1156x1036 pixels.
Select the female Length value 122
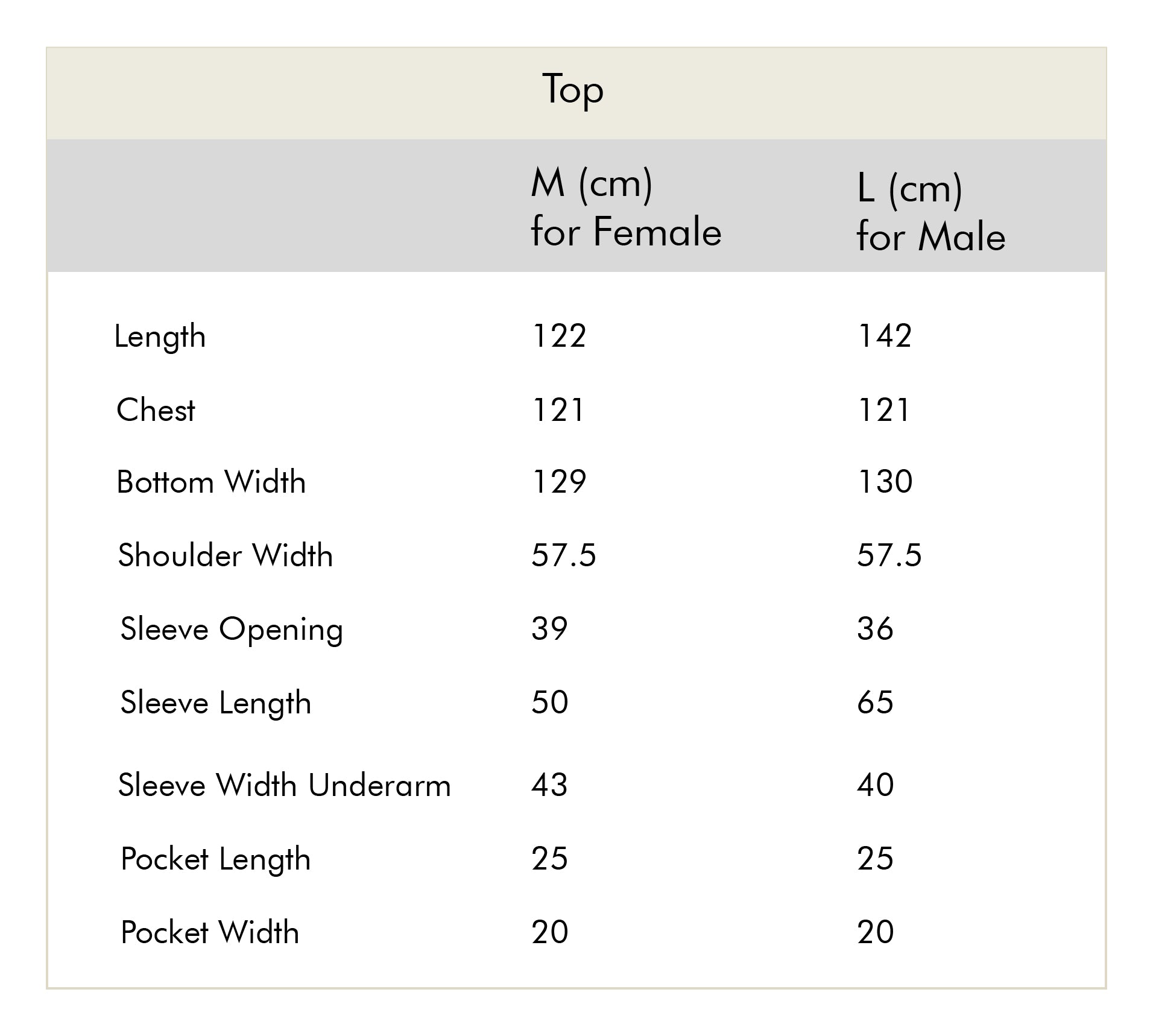pos(558,336)
